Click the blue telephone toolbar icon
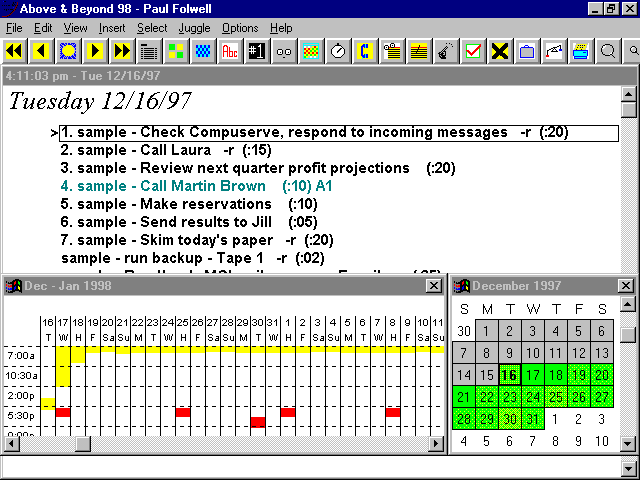The width and height of the screenshot is (640, 480). pos(365,50)
